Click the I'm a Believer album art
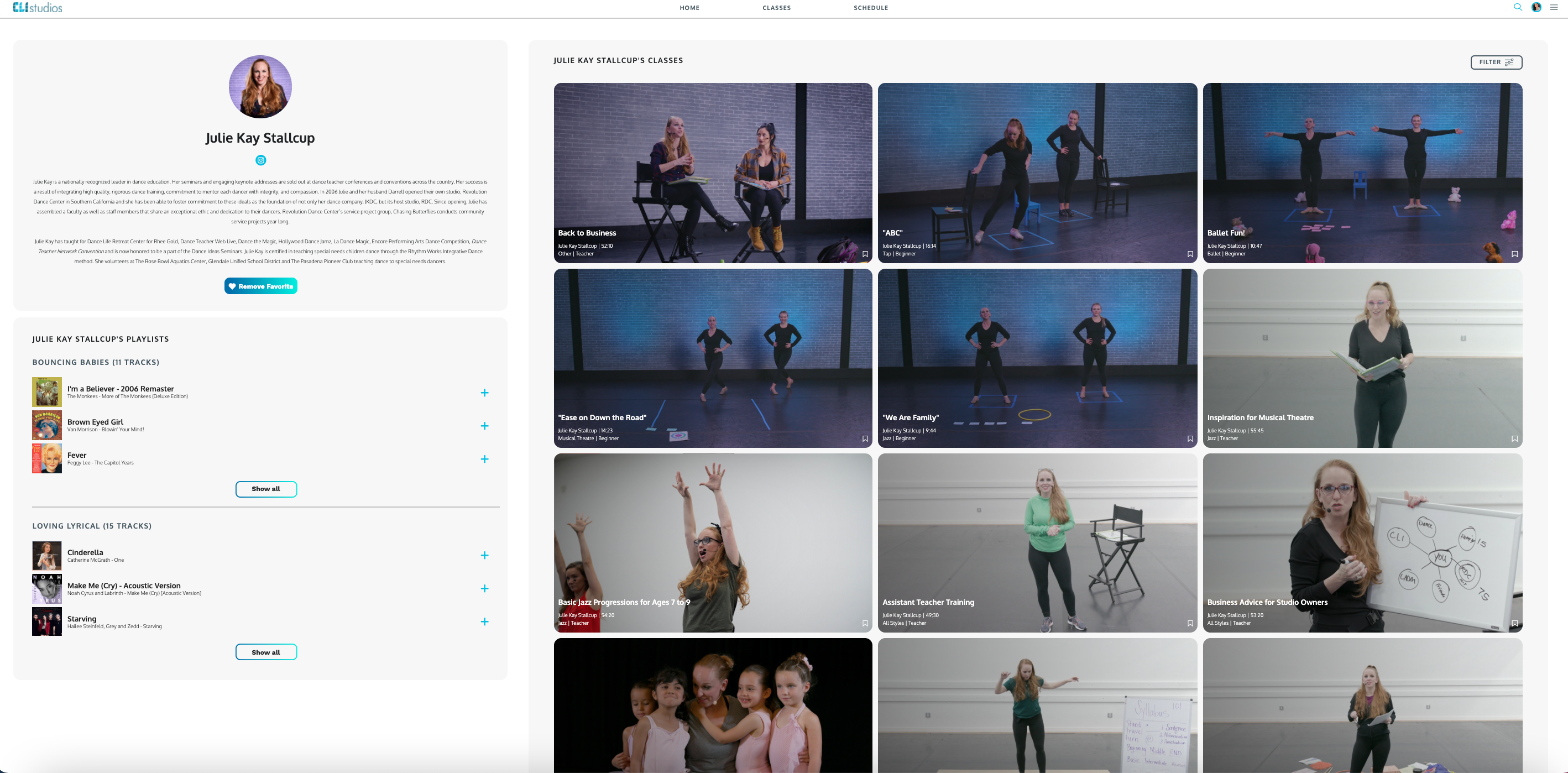The width and height of the screenshot is (1568, 773). pyautogui.click(x=47, y=392)
